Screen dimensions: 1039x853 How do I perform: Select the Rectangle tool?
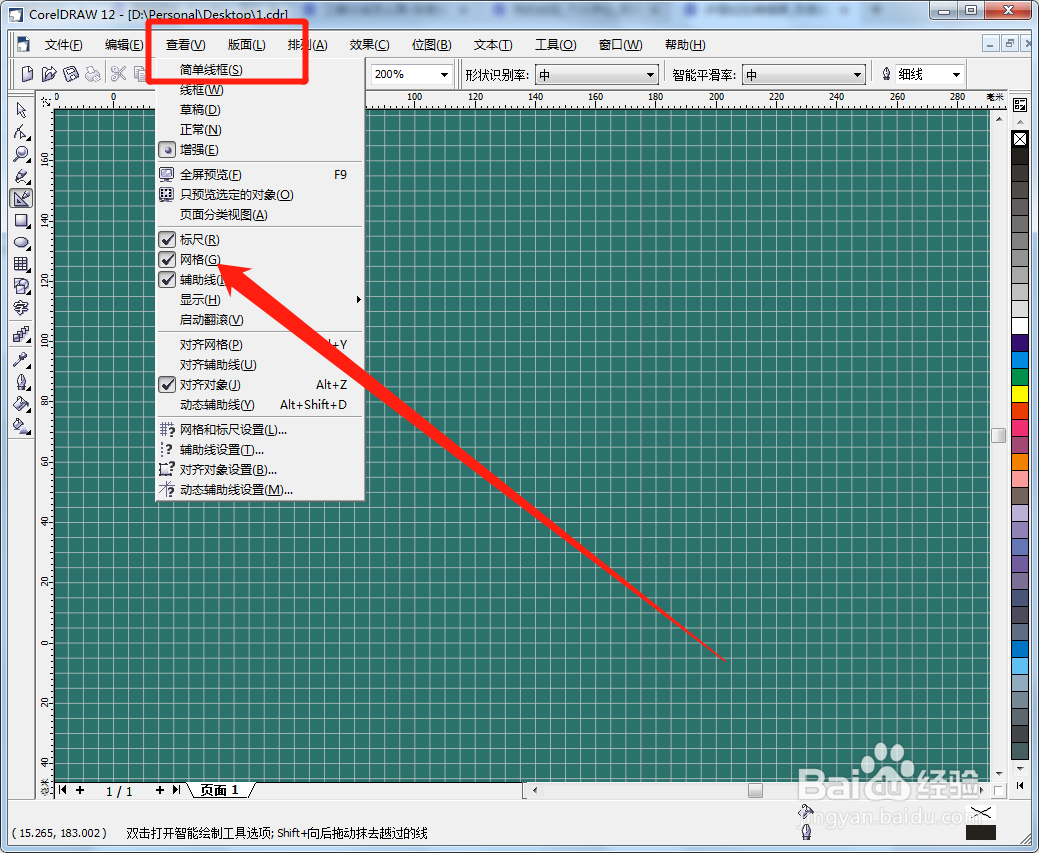point(21,221)
